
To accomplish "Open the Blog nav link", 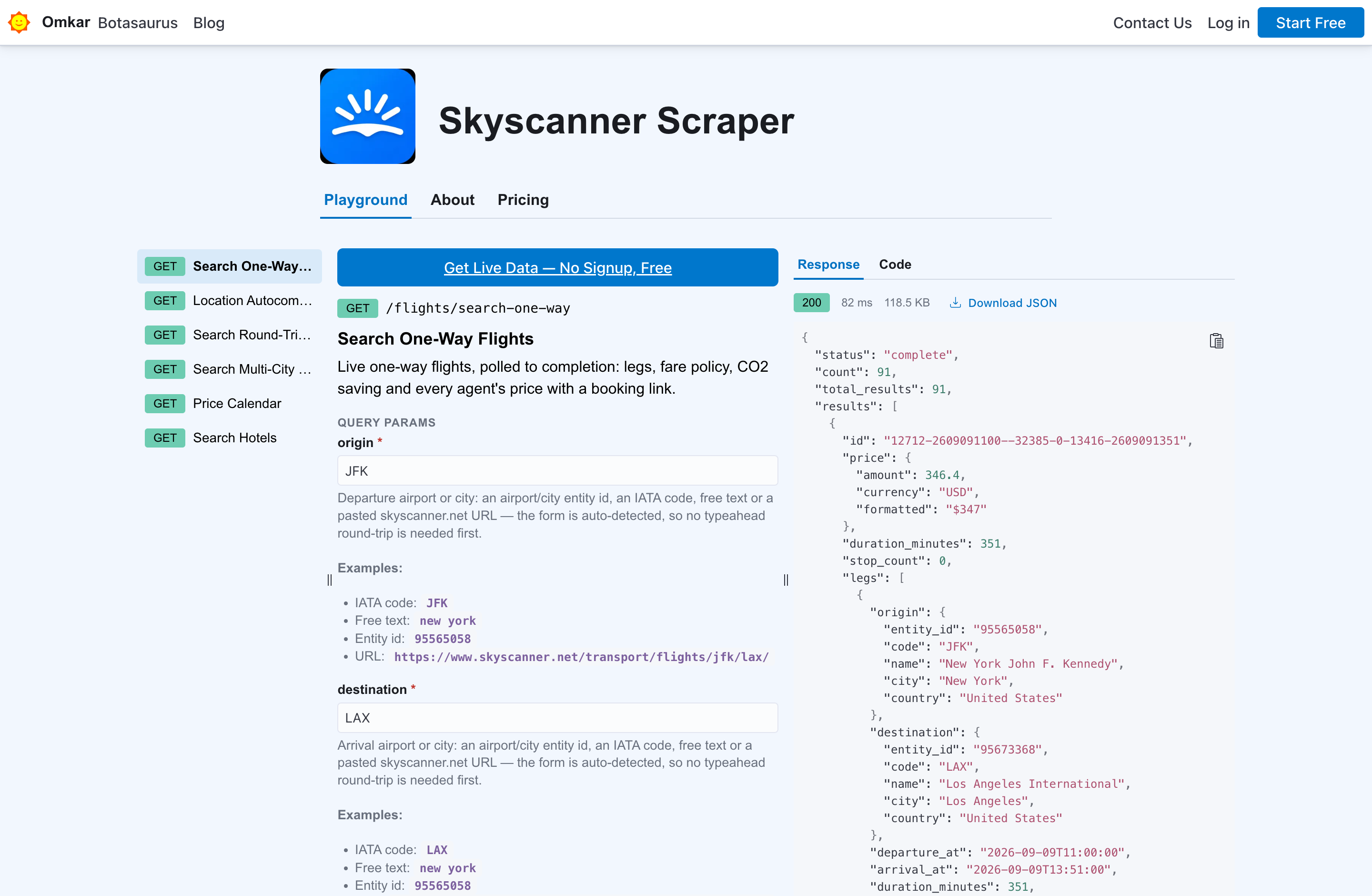I will click(x=209, y=22).
